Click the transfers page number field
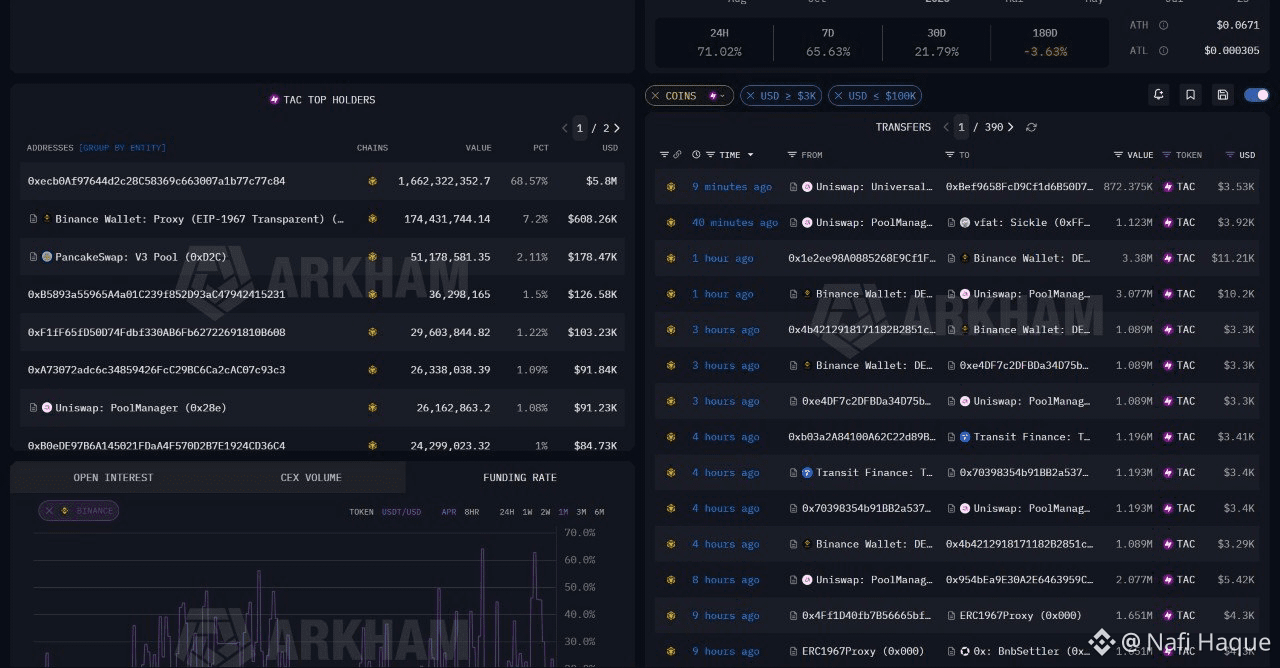This screenshot has height=668, width=1280. pos(961,127)
